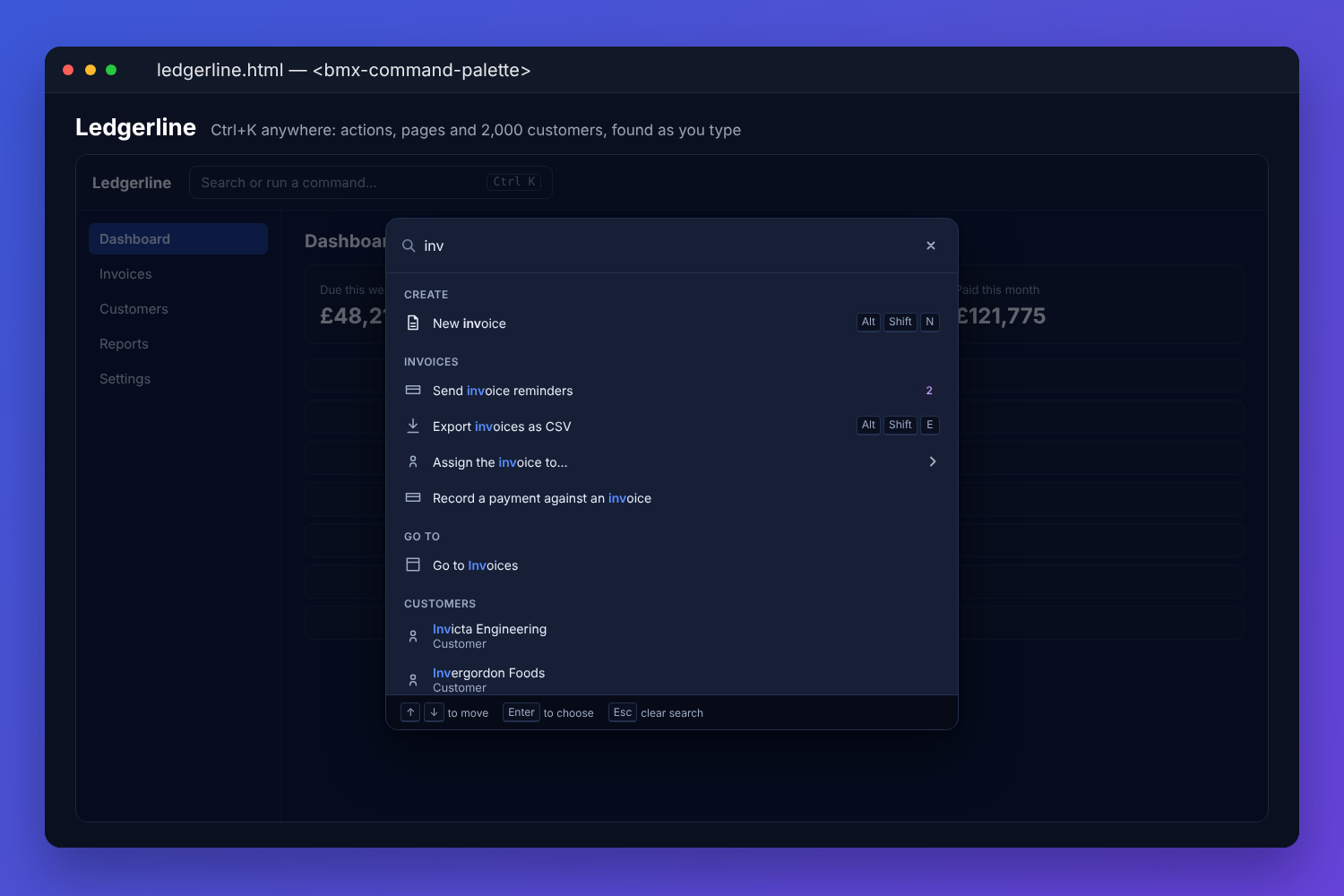Image resolution: width=1344 pixels, height=896 pixels.
Task: Click the N key badge on New invoice
Action: (x=930, y=322)
